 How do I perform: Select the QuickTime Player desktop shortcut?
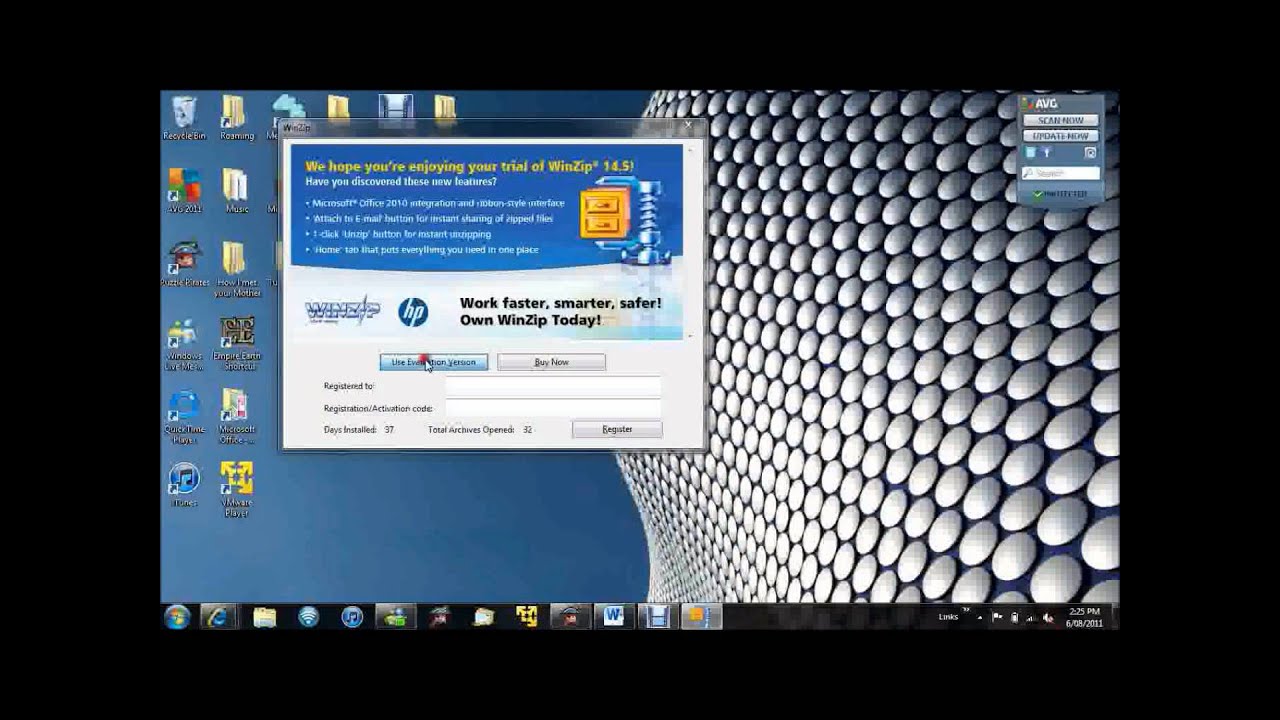click(184, 418)
